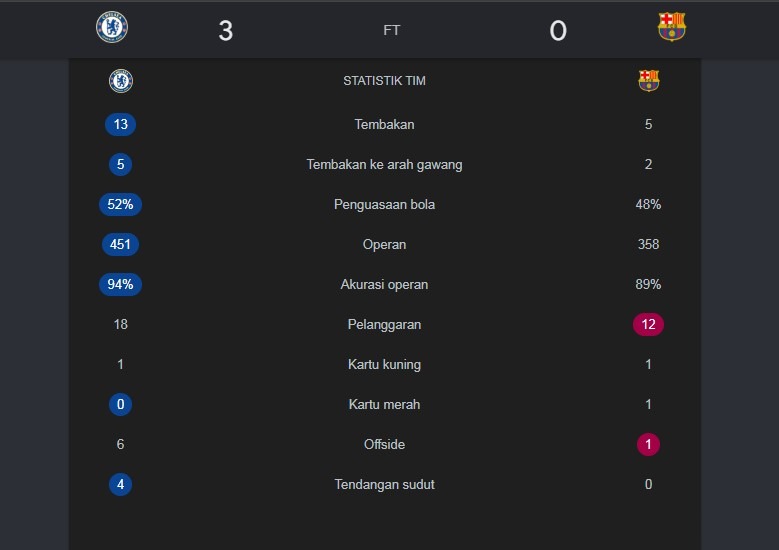The width and height of the screenshot is (779, 550).
Task: Click small Chelsea logo beside Statistik Tim
Action: click(121, 81)
